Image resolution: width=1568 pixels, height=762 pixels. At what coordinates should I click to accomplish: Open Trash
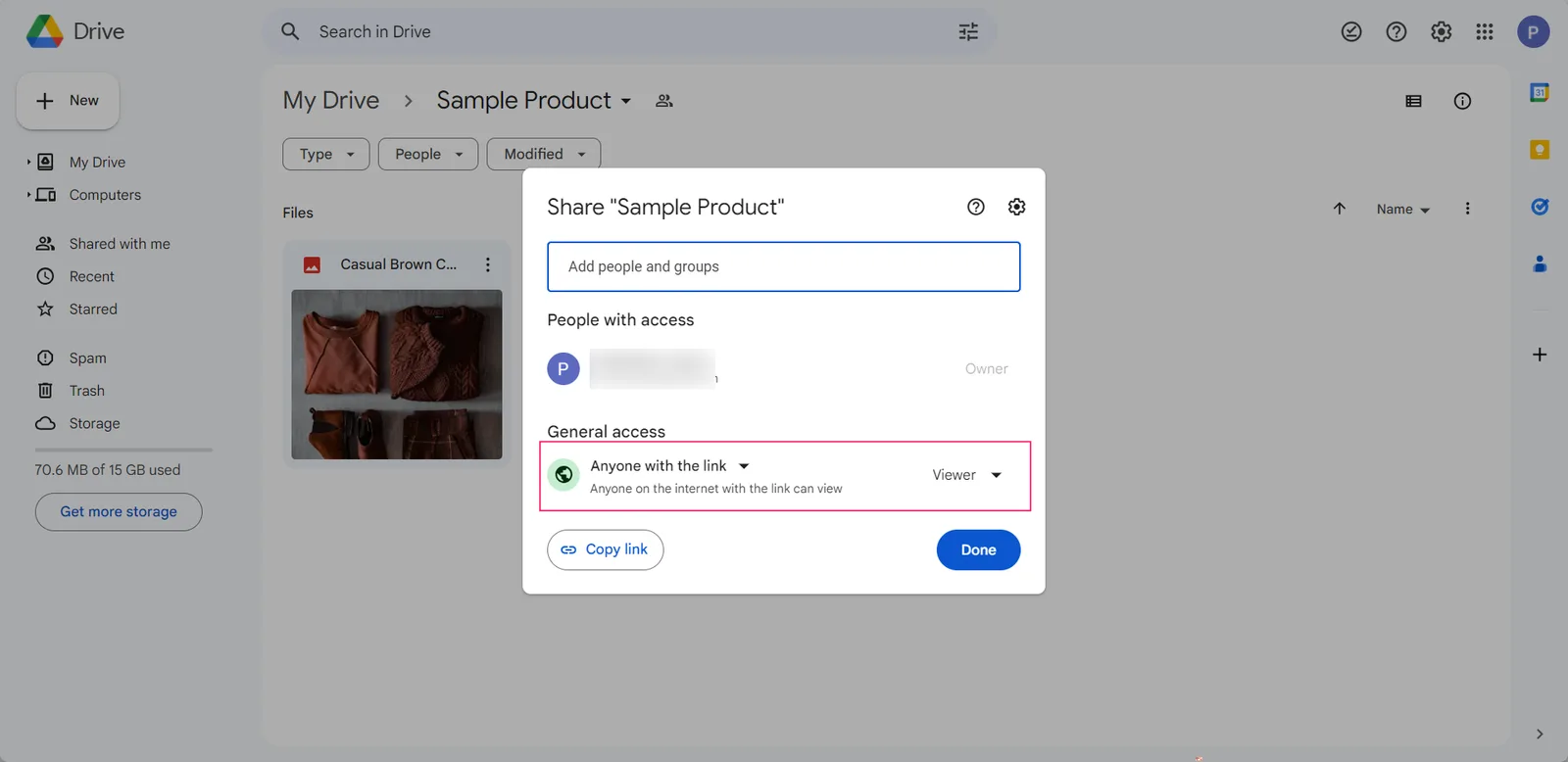pos(87,391)
